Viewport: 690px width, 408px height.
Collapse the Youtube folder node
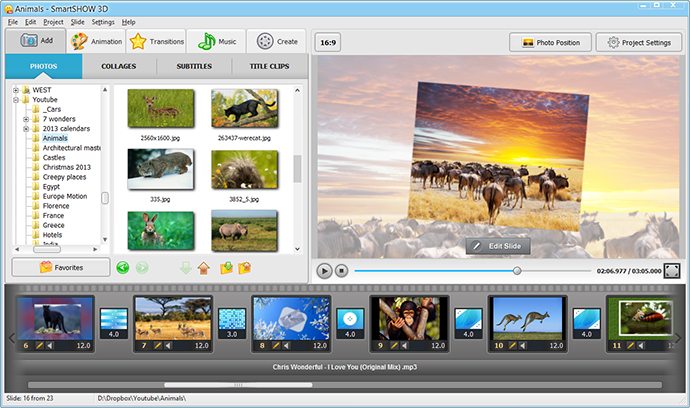tap(16, 99)
